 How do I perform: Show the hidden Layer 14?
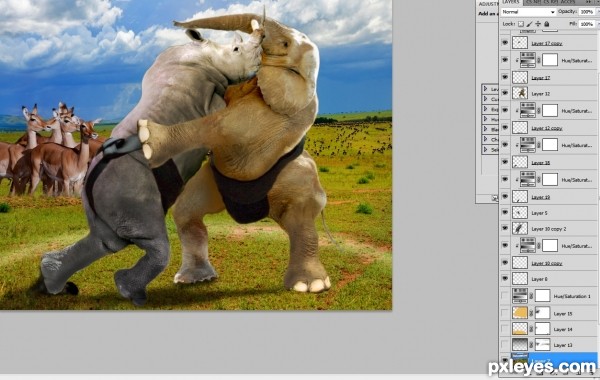(x=505, y=329)
